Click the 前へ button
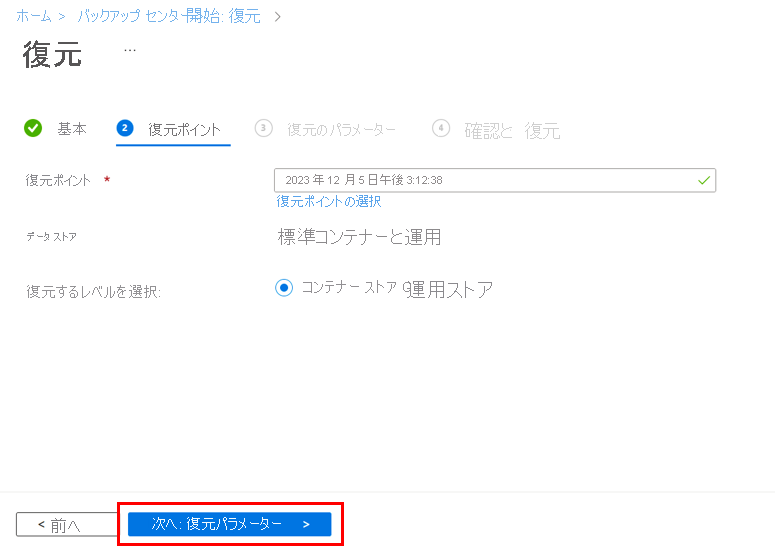The height and width of the screenshot is (550, 775). click(67, 524)
